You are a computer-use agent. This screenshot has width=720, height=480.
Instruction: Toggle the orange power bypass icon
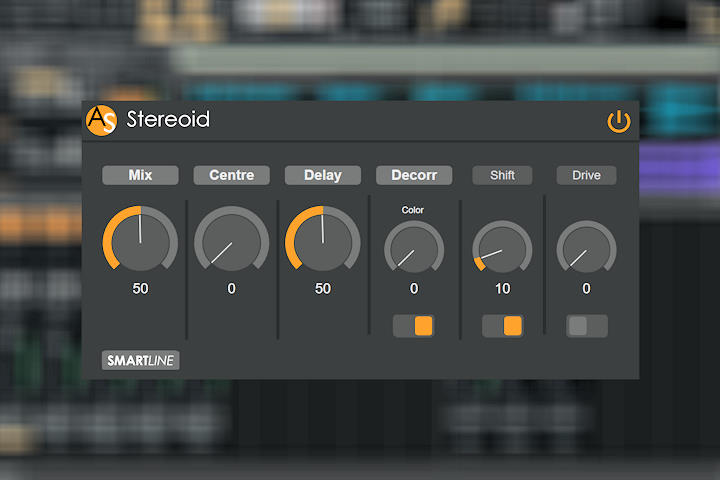coord(619,121)
